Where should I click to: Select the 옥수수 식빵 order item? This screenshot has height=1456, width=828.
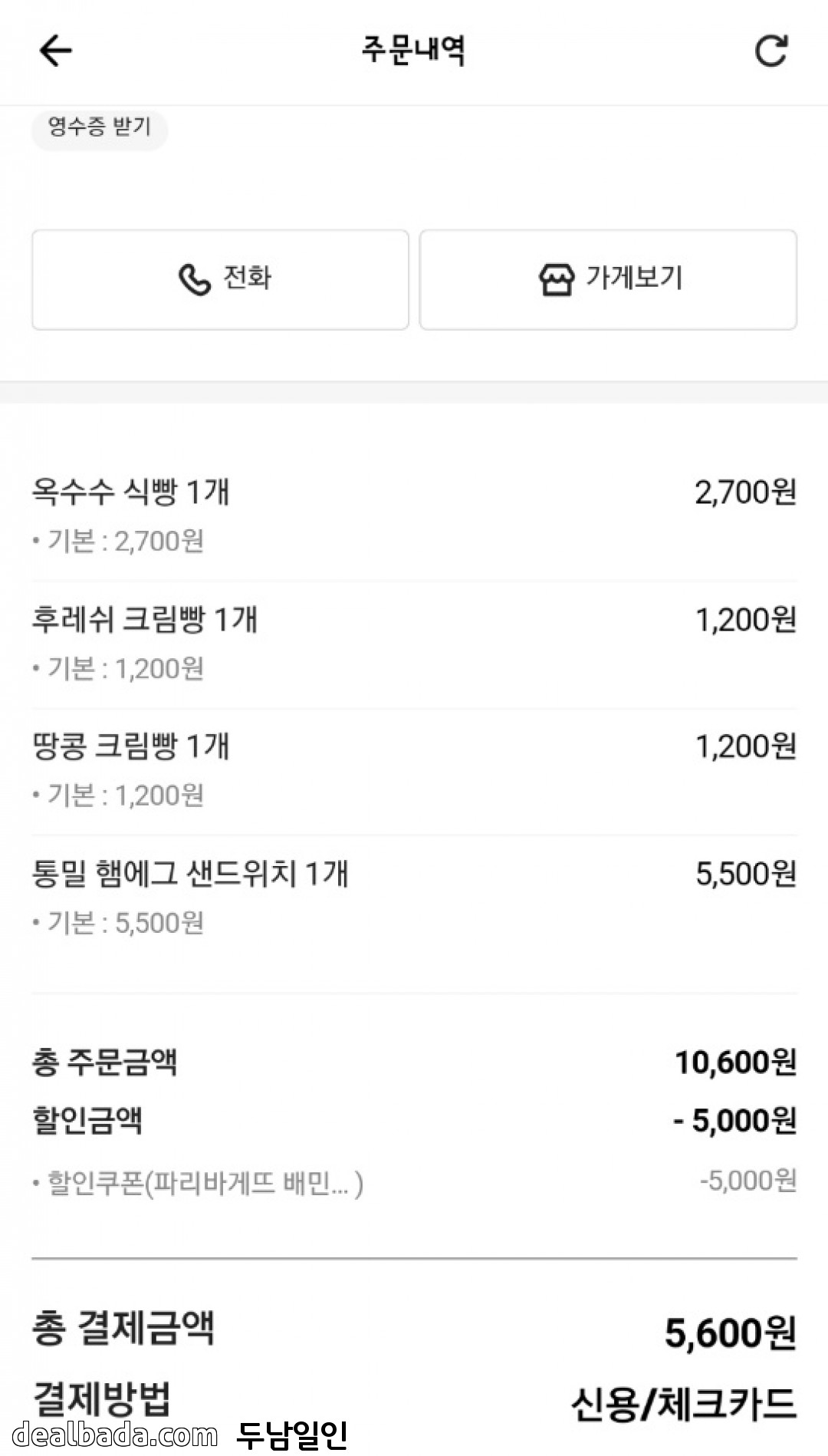pos(131,492)
